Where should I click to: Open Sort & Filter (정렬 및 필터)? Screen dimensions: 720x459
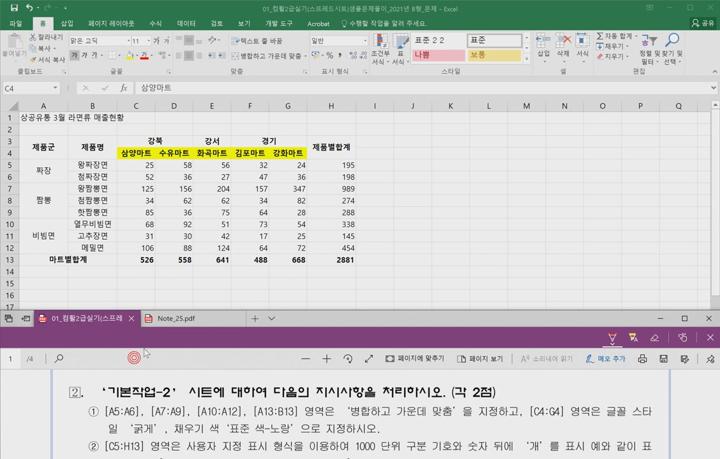(649, 49)
